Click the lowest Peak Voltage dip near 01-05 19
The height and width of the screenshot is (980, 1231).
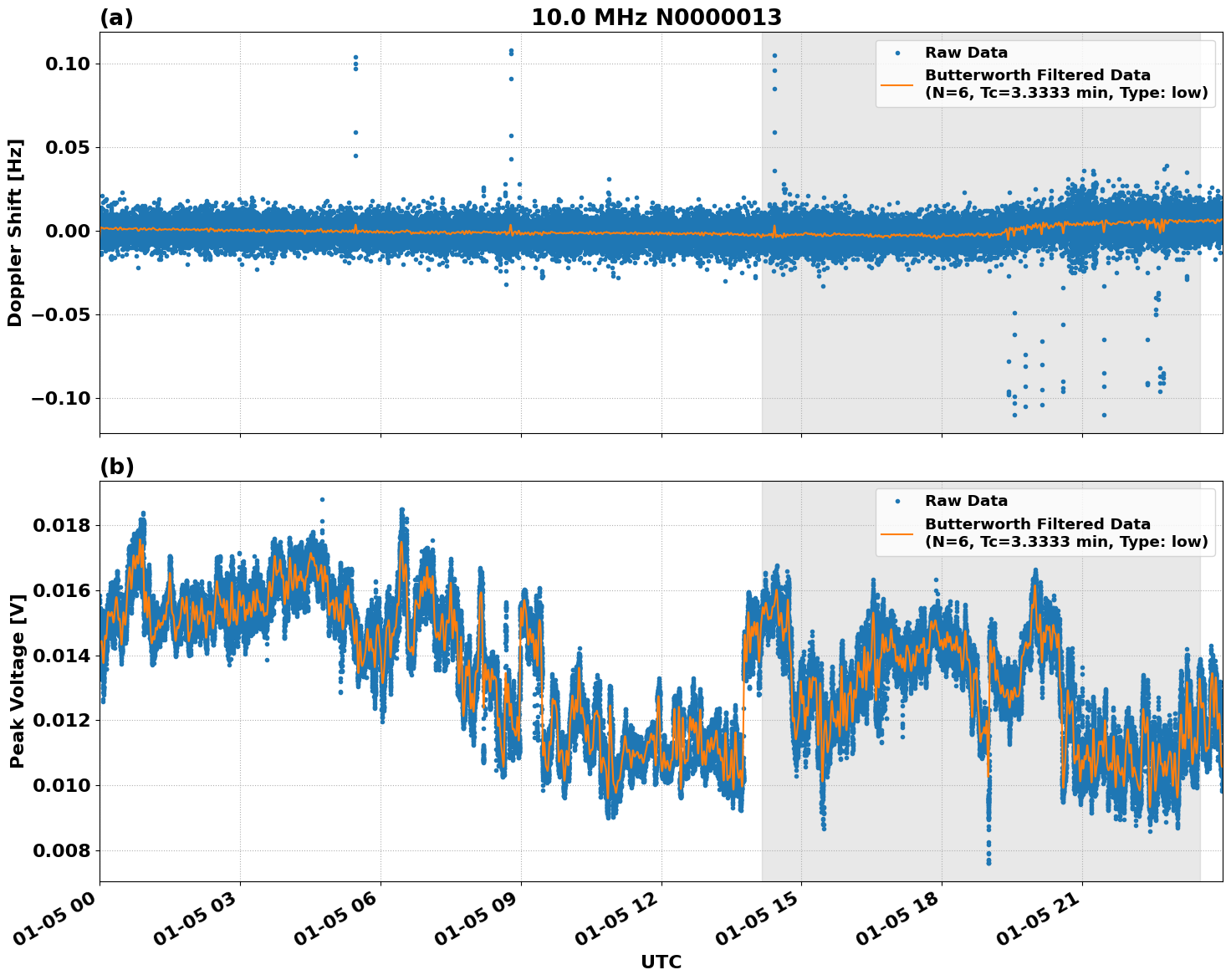pos(987,861)
